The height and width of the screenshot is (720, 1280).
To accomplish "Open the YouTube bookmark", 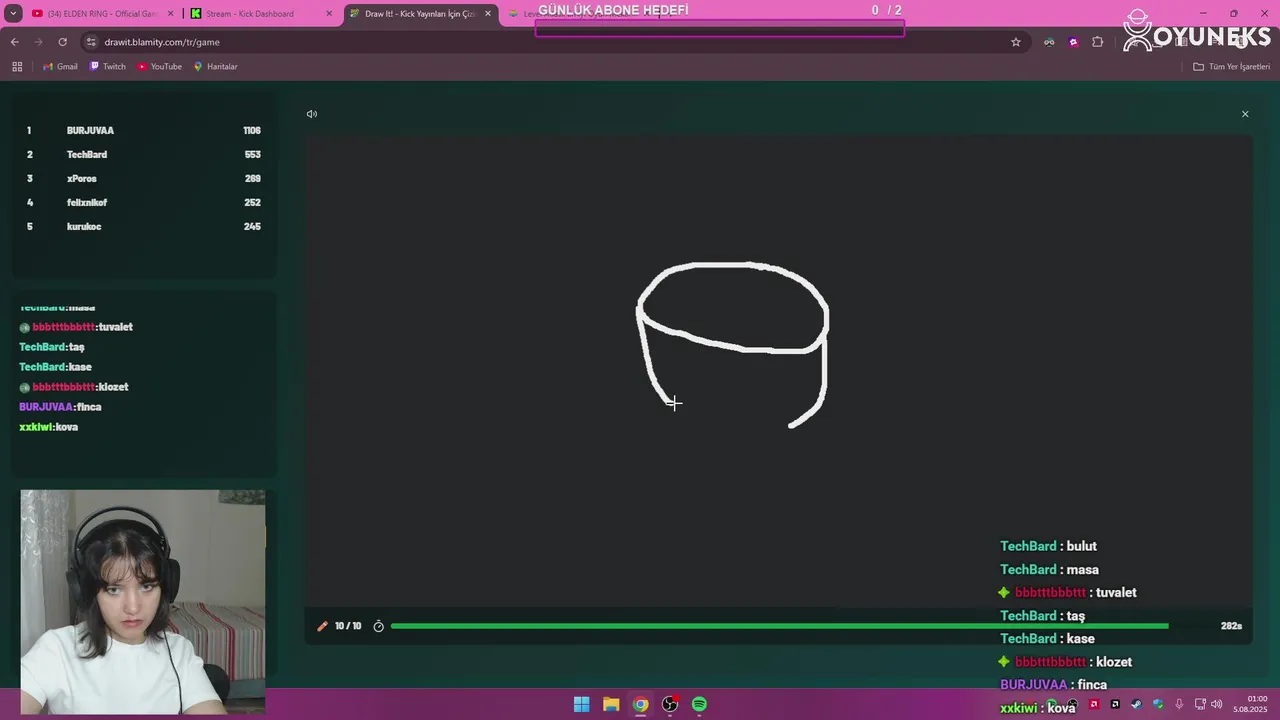I will pos(160,67).
